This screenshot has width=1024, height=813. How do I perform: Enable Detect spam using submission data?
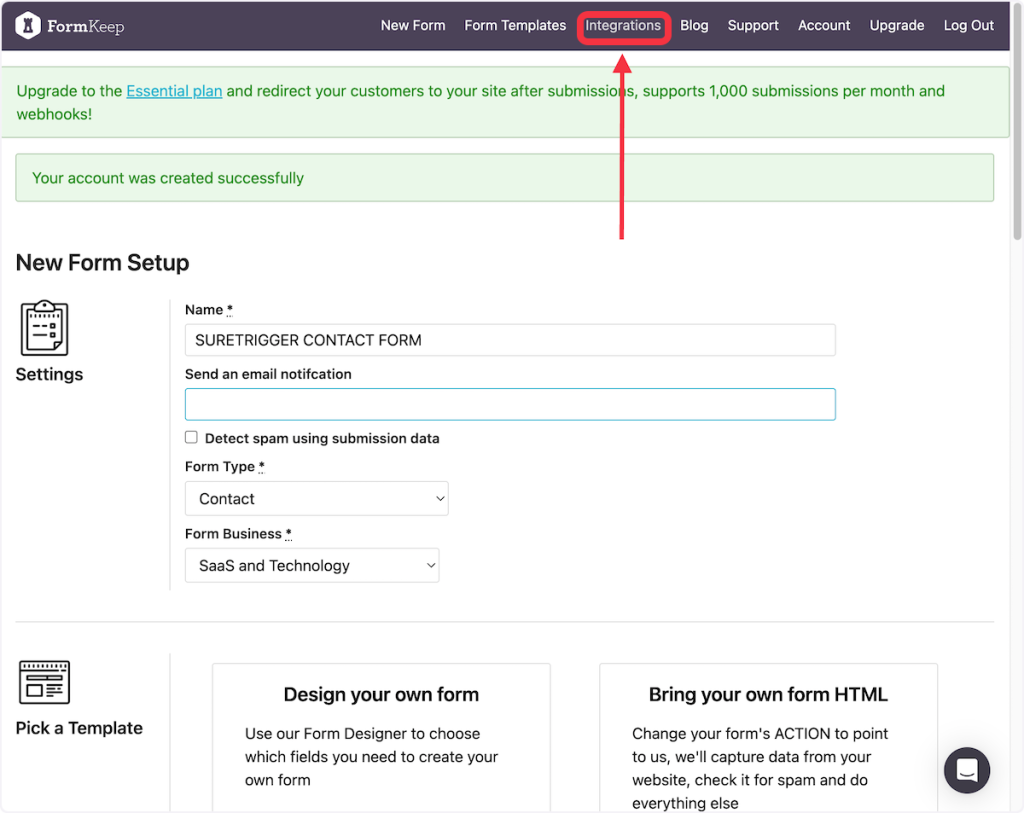(191, 438)
